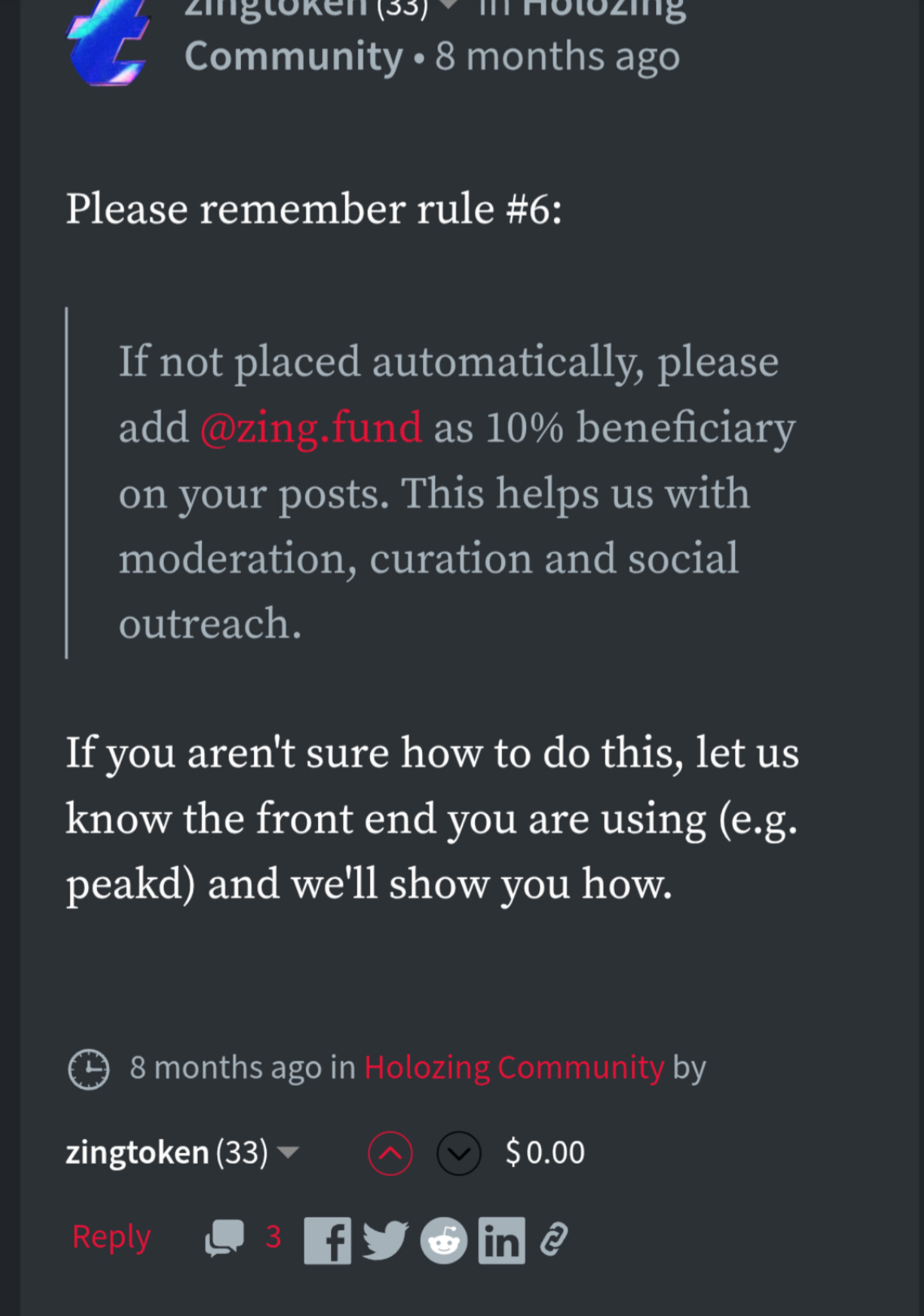Screen dimensions: 924x1316
Task: Open the Community link in the header
Action: pyautogui.click(x=293, y=57)
